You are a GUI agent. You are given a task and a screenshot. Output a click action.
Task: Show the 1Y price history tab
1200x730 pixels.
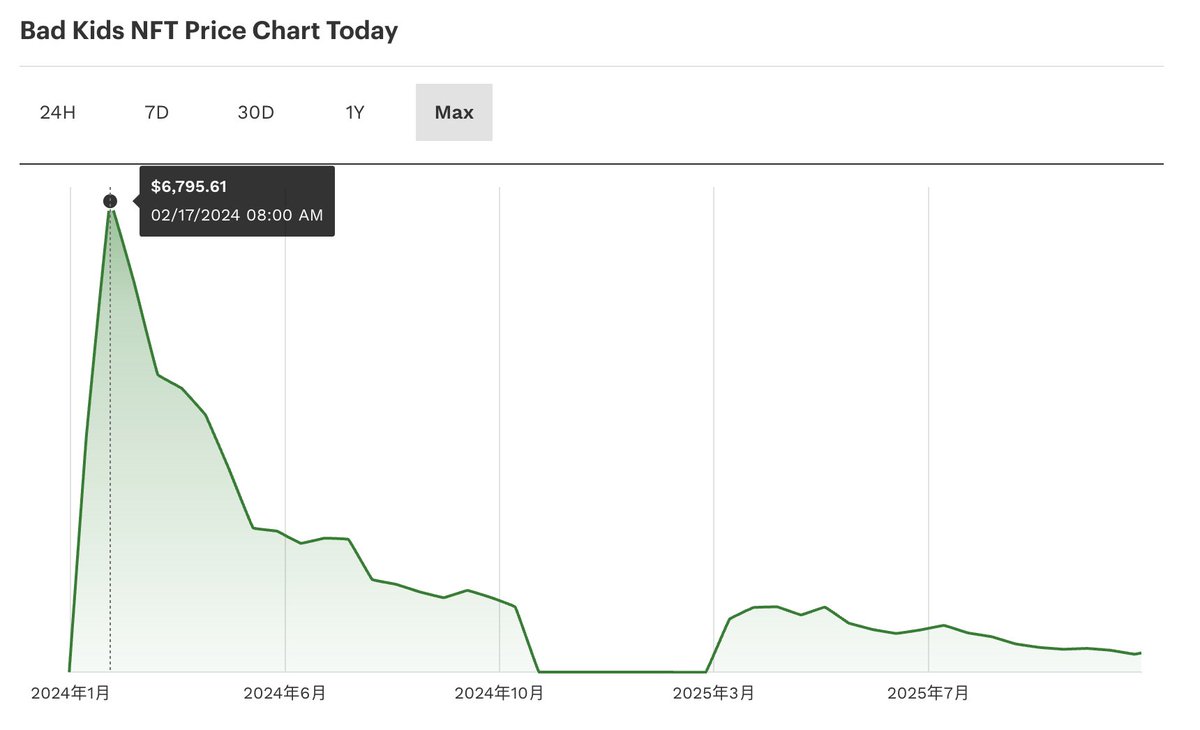point(355,112)
